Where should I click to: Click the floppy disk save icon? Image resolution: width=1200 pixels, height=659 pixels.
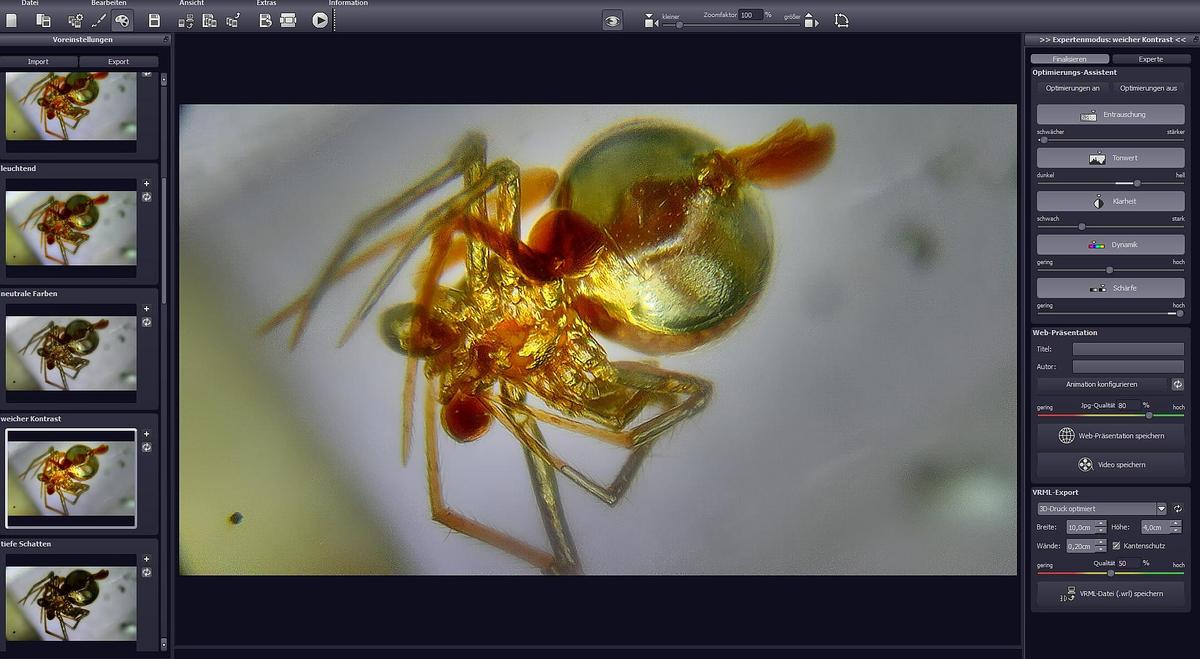pos(154,20)
